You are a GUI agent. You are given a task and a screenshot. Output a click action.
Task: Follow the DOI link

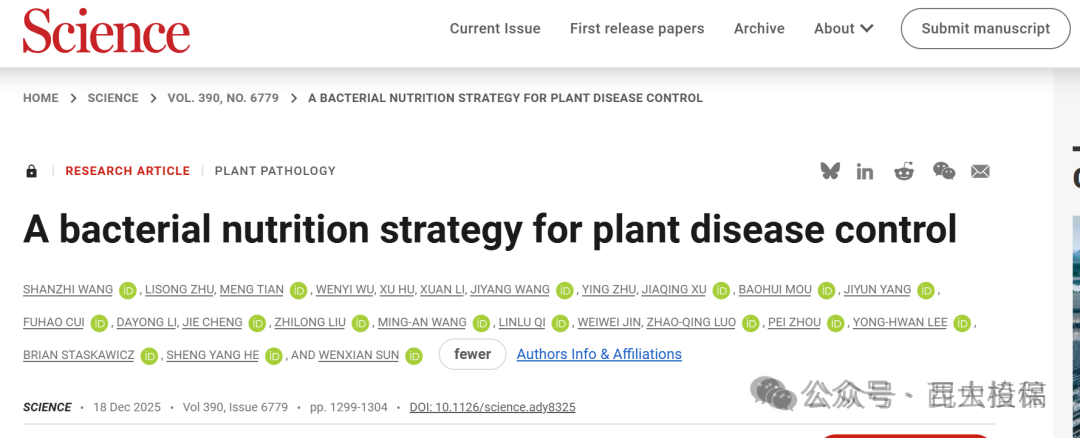point(492,407)
